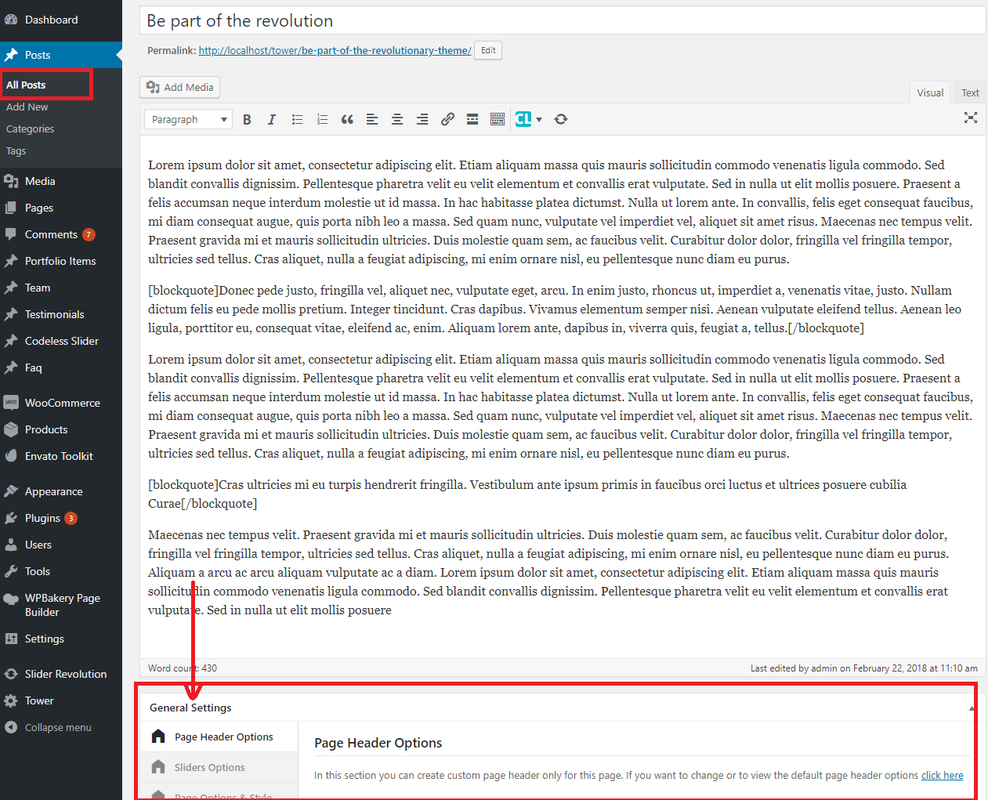
Task: Open post Tags
Action: pyautogui.click(x=16, y=151)
